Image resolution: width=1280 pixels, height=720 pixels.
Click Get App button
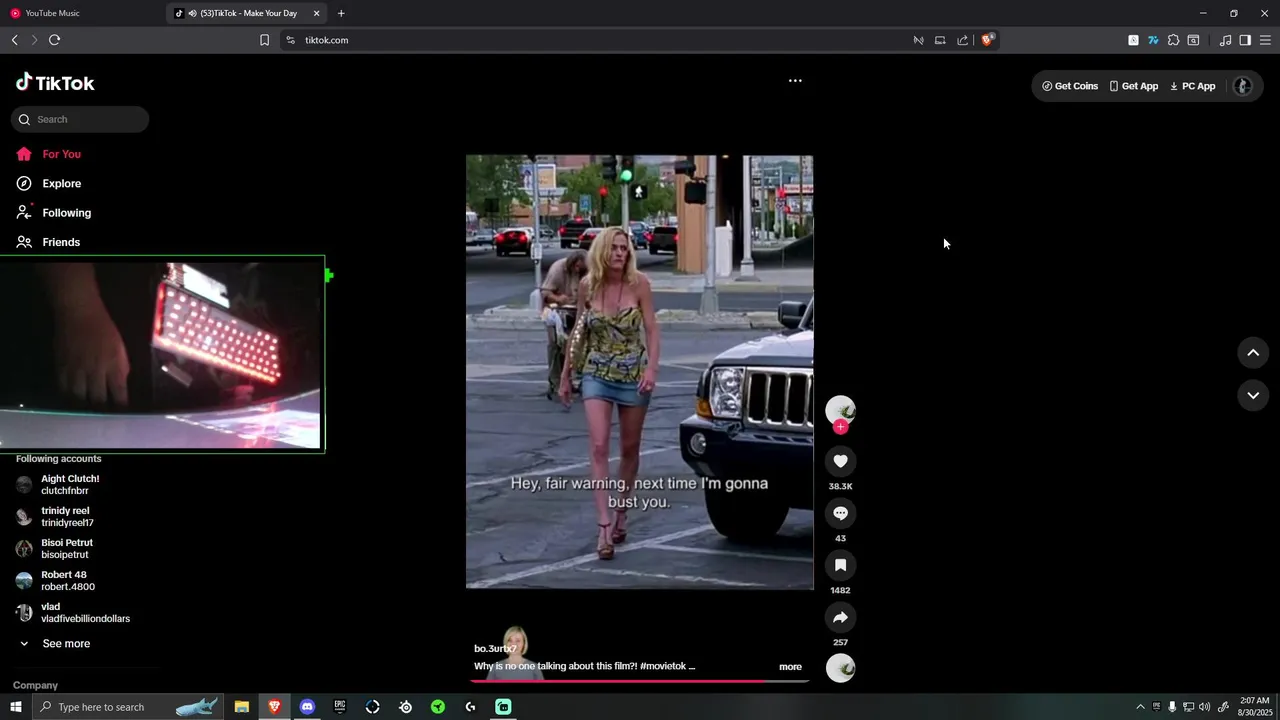click(x=1134, y=86)
